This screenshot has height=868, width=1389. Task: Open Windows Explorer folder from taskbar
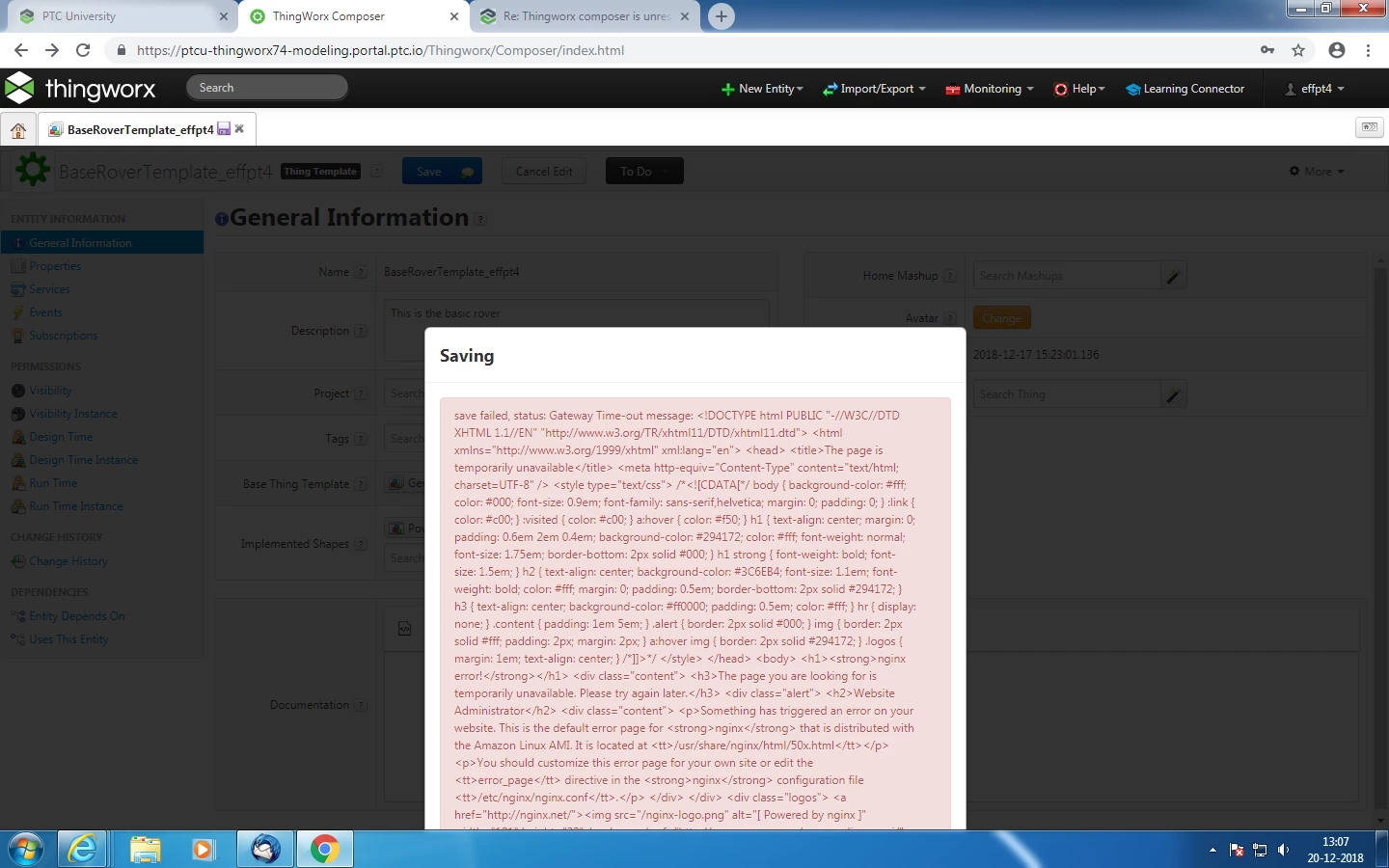145,850
